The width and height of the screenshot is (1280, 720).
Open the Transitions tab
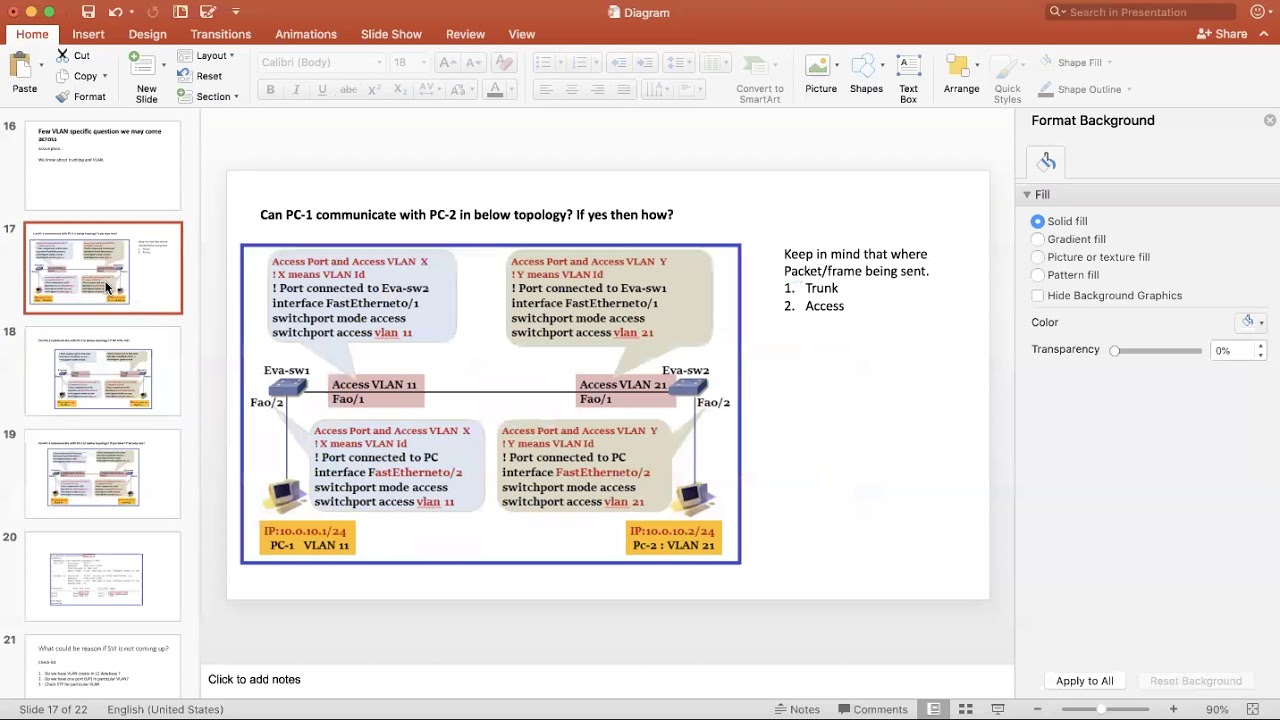(x=221, y=34)
